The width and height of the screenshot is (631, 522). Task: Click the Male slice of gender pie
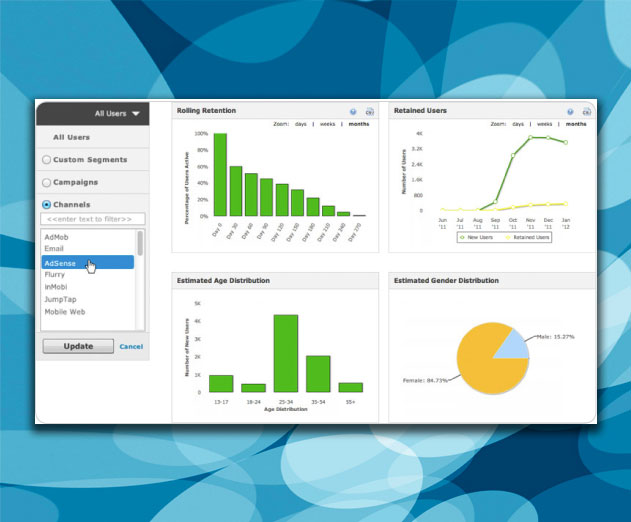click(x=515, y=346)
